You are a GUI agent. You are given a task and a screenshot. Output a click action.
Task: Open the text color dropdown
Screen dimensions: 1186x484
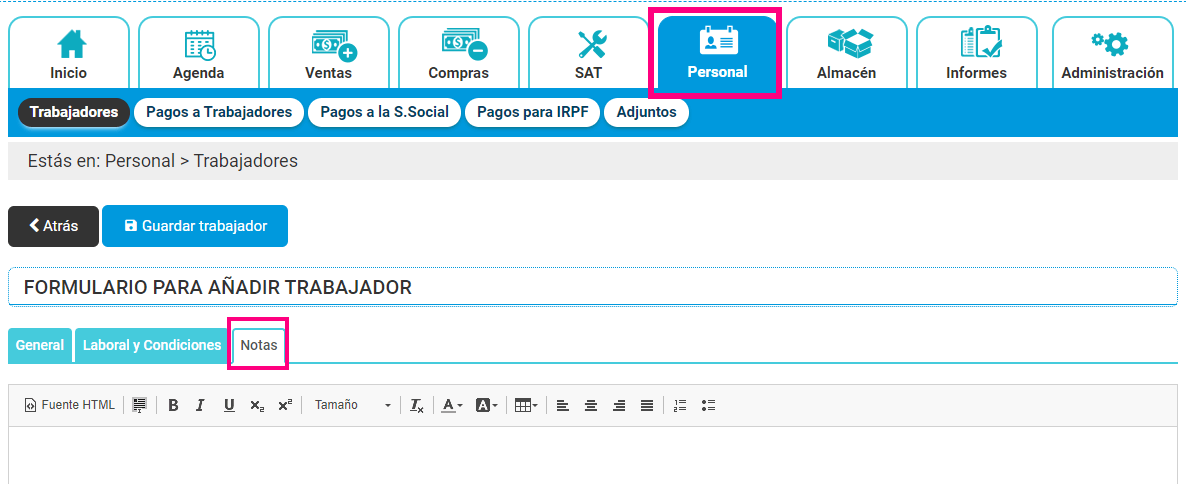pos(452,405)
